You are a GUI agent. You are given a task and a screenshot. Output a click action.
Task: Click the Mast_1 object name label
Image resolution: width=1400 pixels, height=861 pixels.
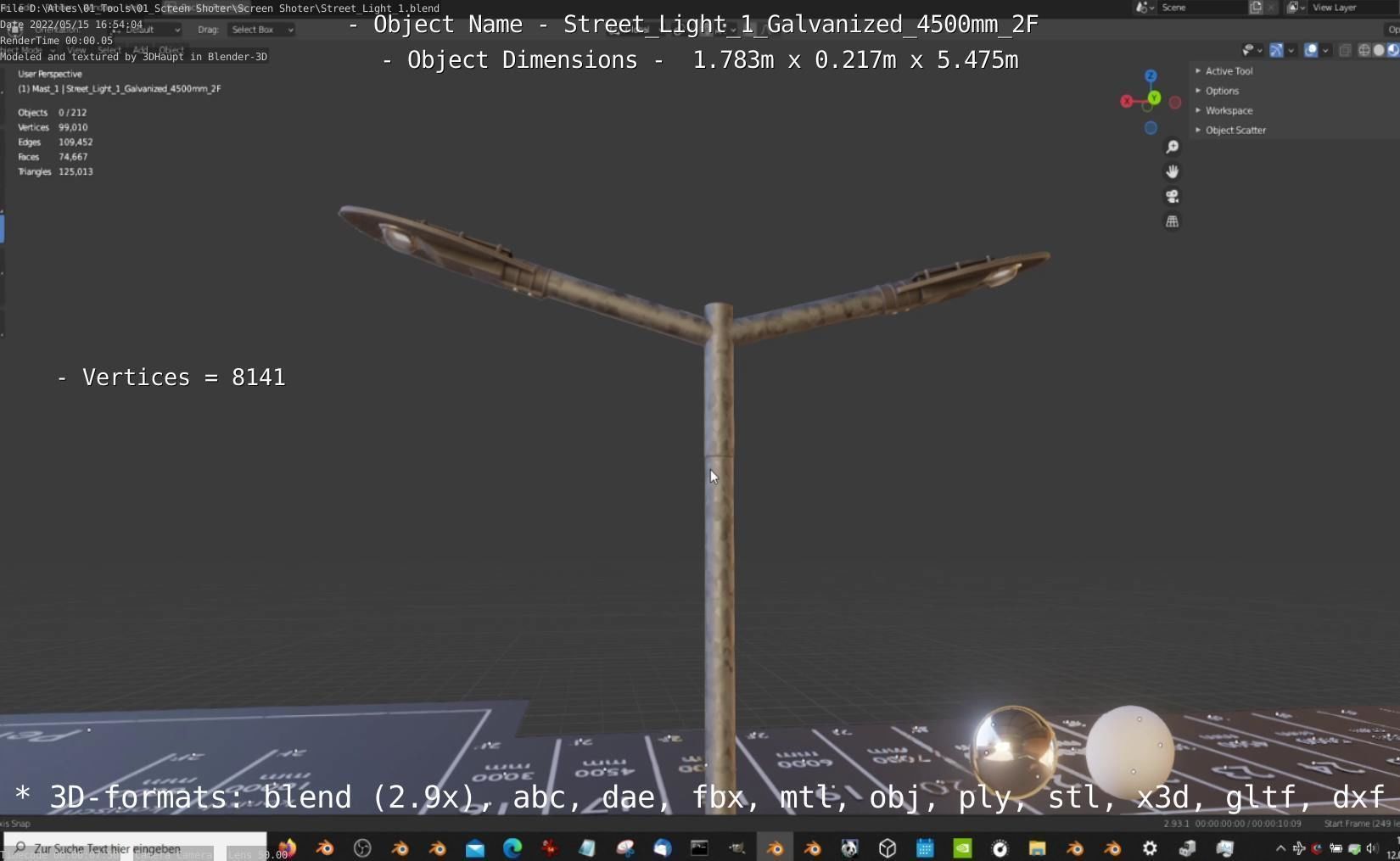[120, 88]
